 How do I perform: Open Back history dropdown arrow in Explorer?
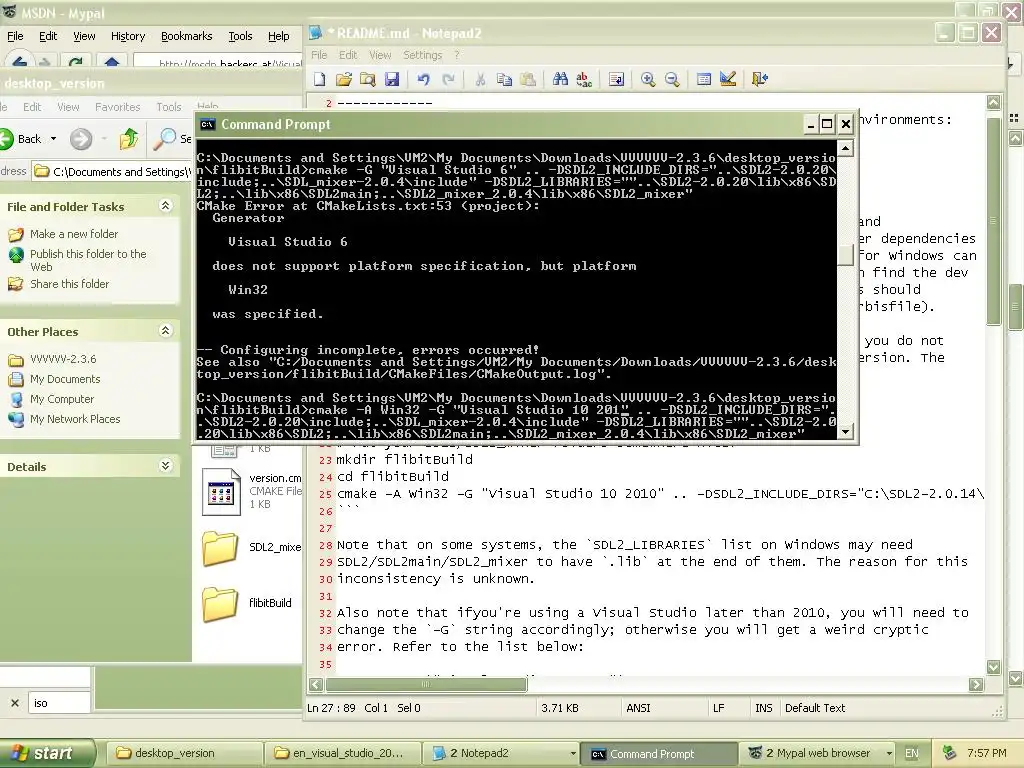pyautogui.click(x=54, y=138)
